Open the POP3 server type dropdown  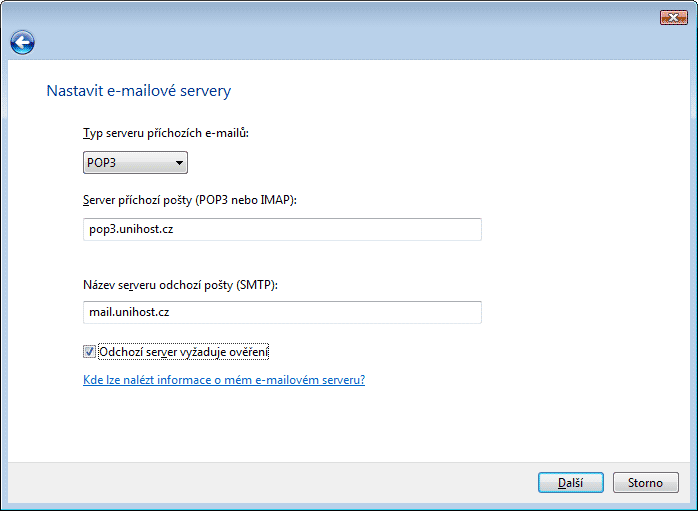[x=135, y=162]
